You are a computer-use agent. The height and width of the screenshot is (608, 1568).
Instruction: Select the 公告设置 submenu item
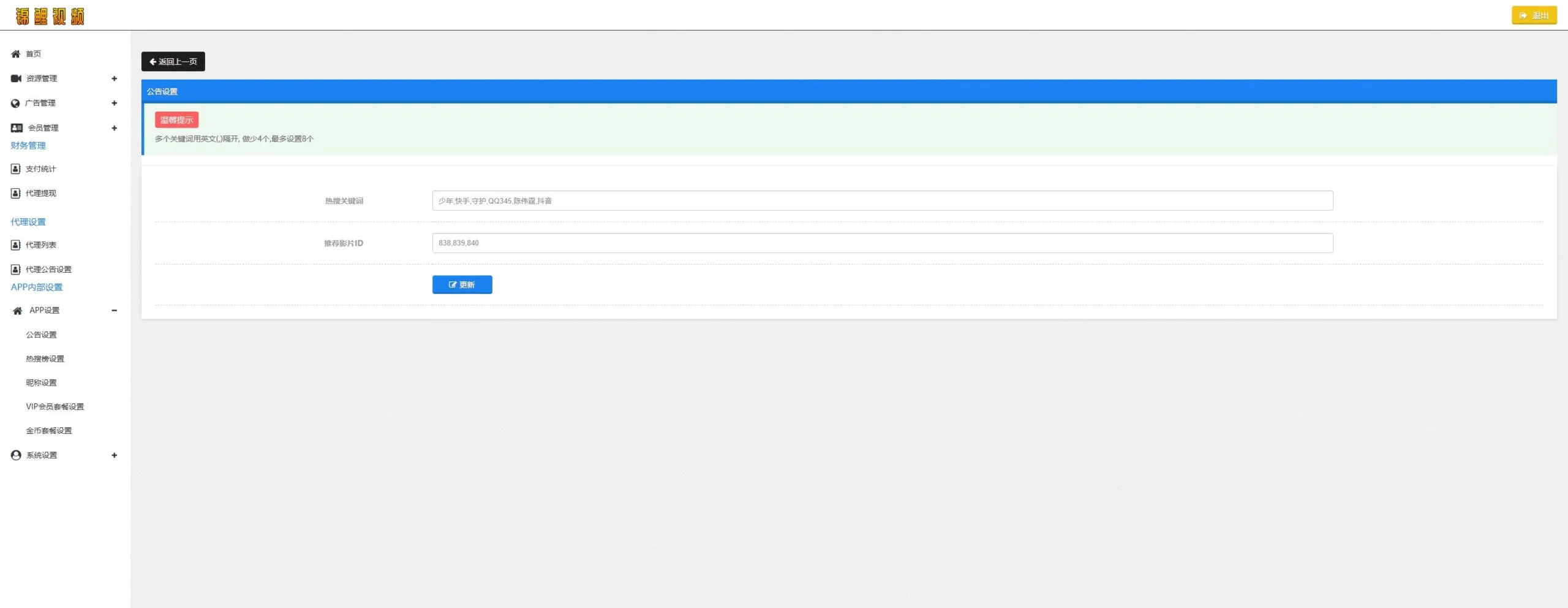pyautogui.click(x=41, y=335)
